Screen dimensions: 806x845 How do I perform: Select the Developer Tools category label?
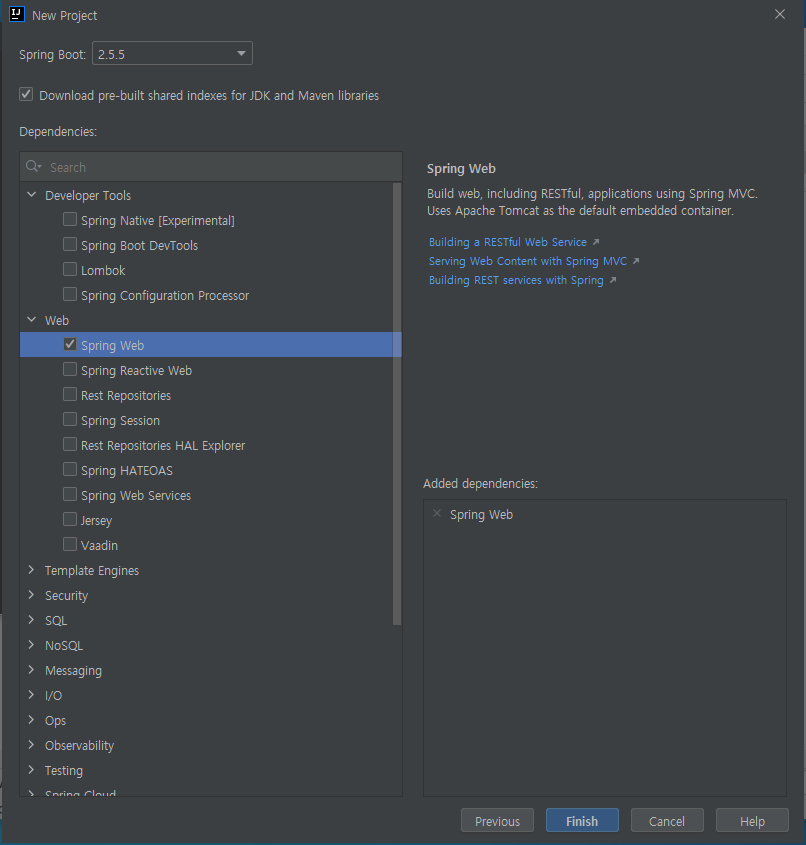coord(88,195)
